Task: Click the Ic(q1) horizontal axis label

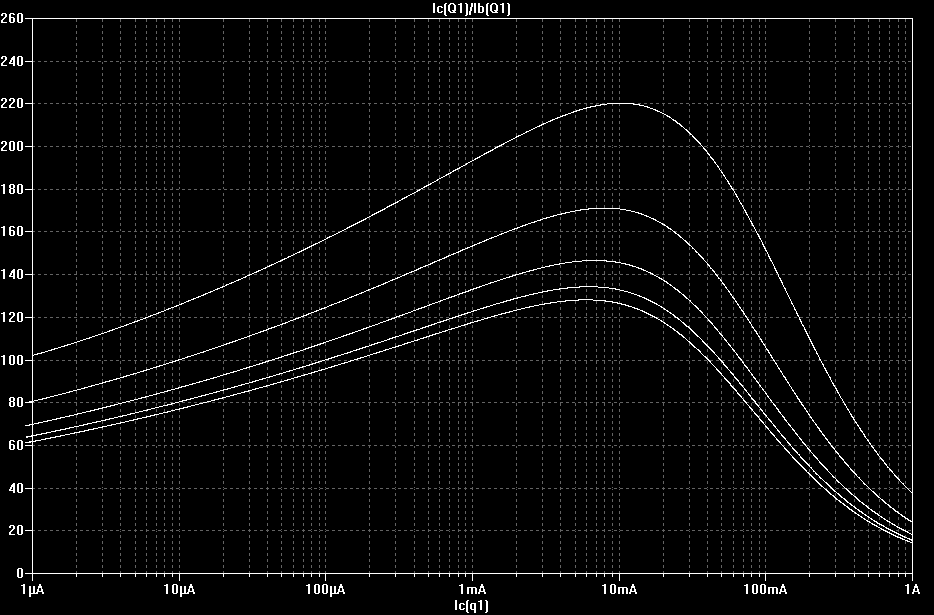Action: click(471, 606)
